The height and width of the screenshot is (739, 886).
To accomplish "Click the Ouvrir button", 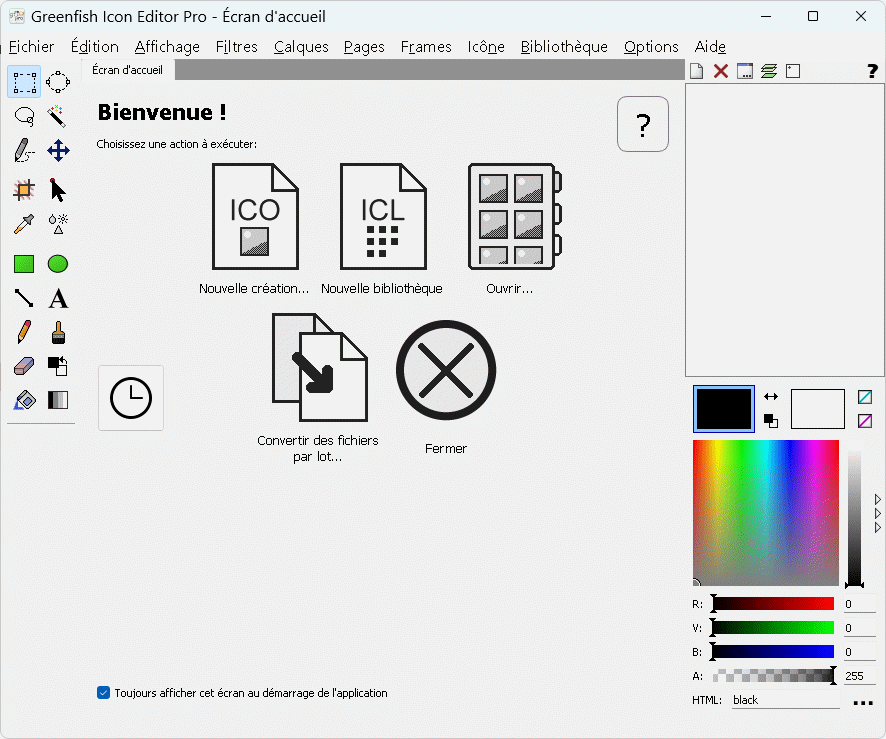I will click(x=512, y=228).
